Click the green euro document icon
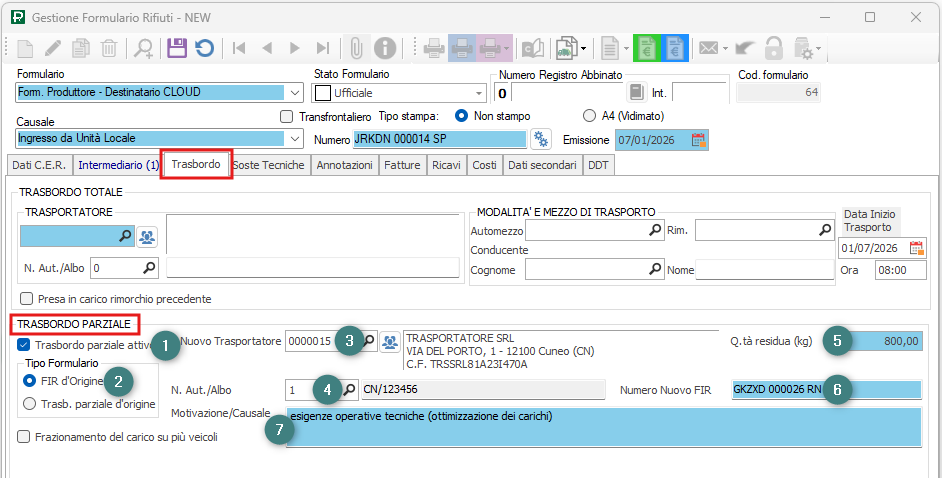This screenshot has height=478, width=942. coord(647,47)
